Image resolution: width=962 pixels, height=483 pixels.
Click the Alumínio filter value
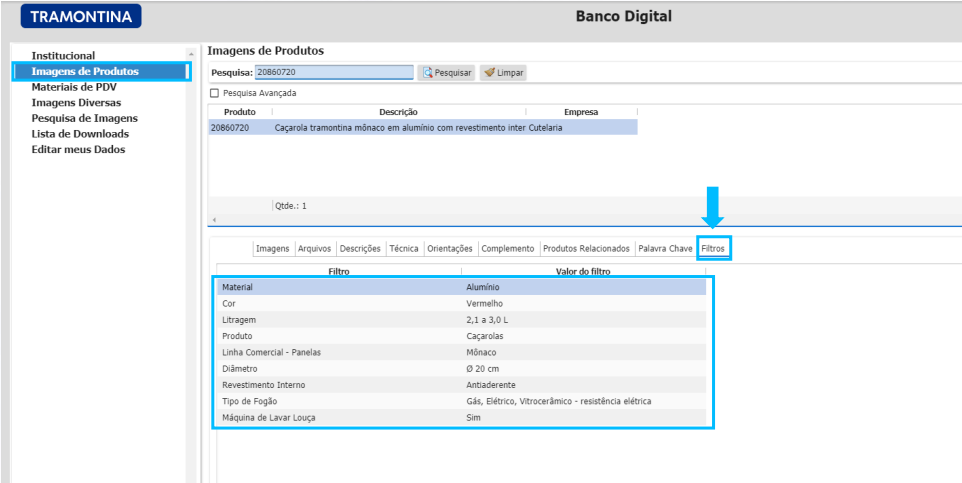(x=483, y=287)
